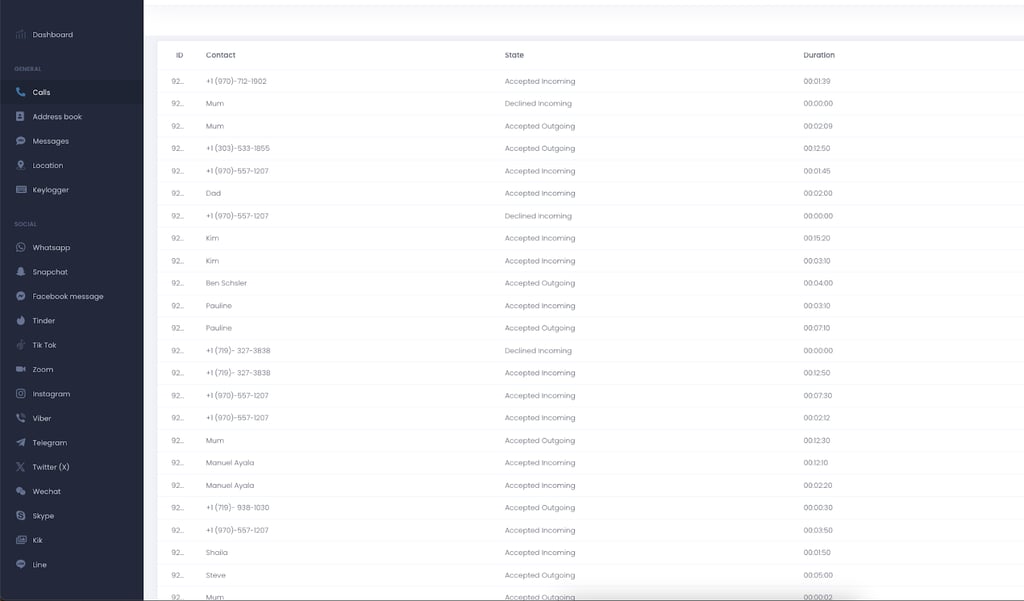1024x601 pixels.
Task: Click Accepted Outgoing state for Ben Schsler
Action: [x=540, y=283]
